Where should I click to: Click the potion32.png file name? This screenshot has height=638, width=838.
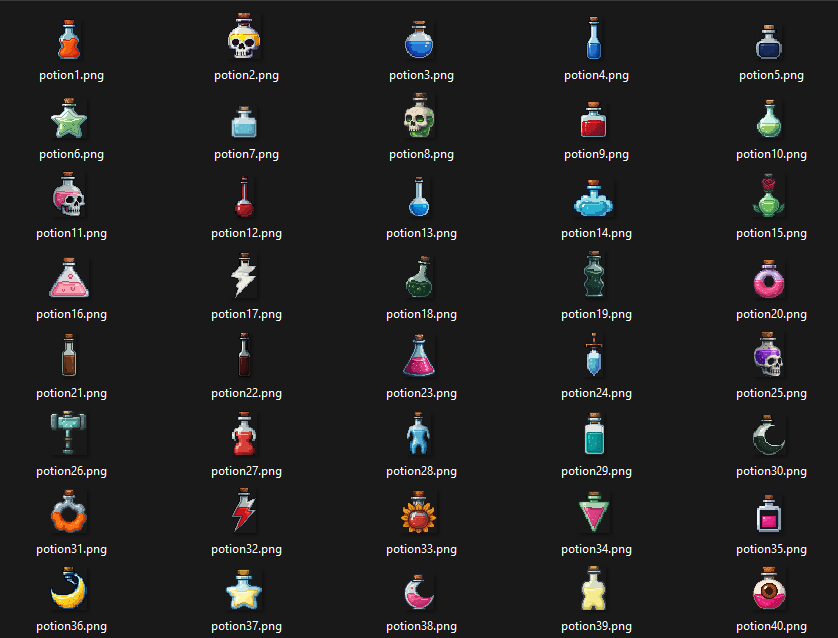(x=246, y=550)
